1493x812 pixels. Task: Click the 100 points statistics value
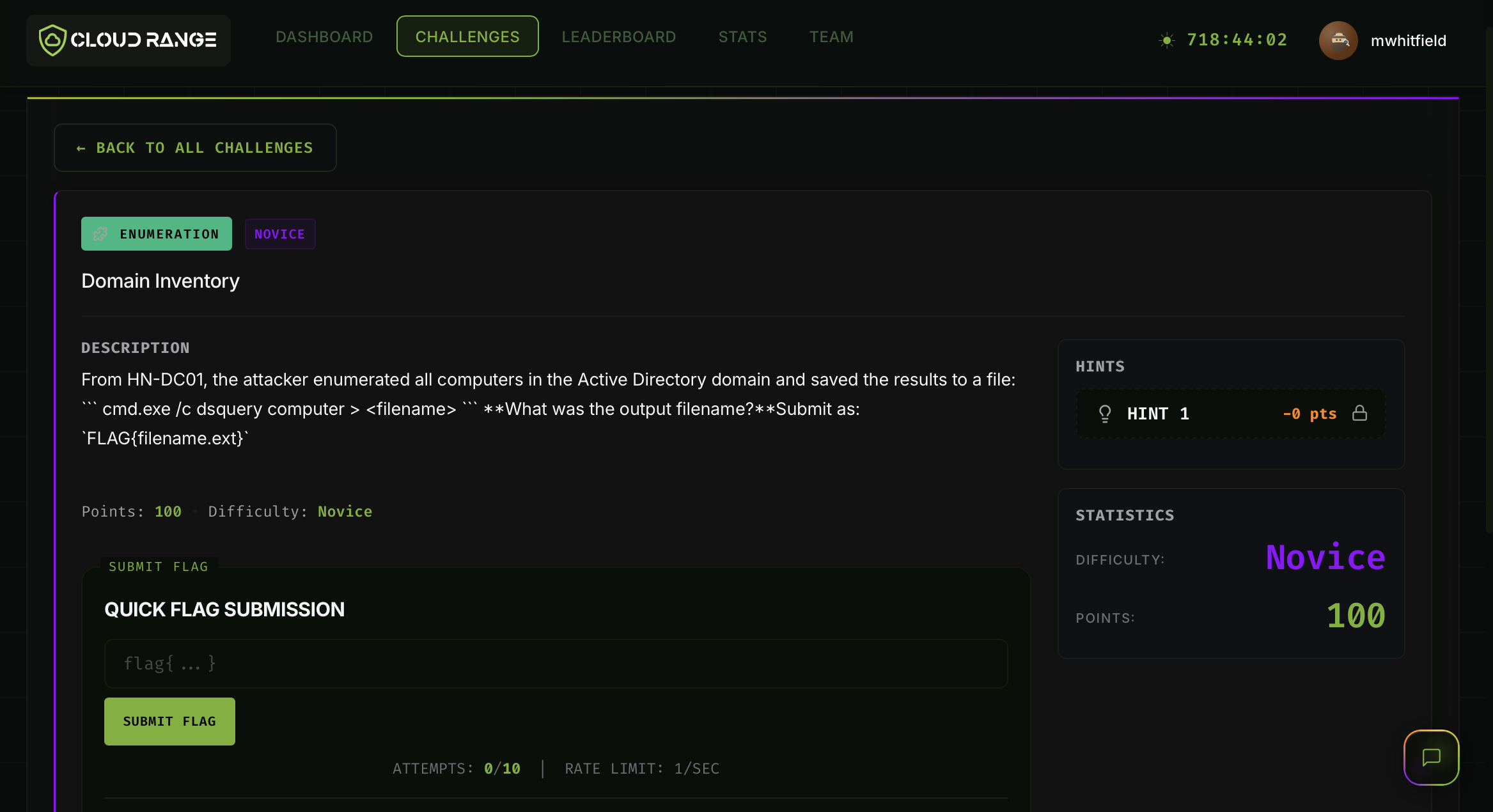click(1356, 616)
